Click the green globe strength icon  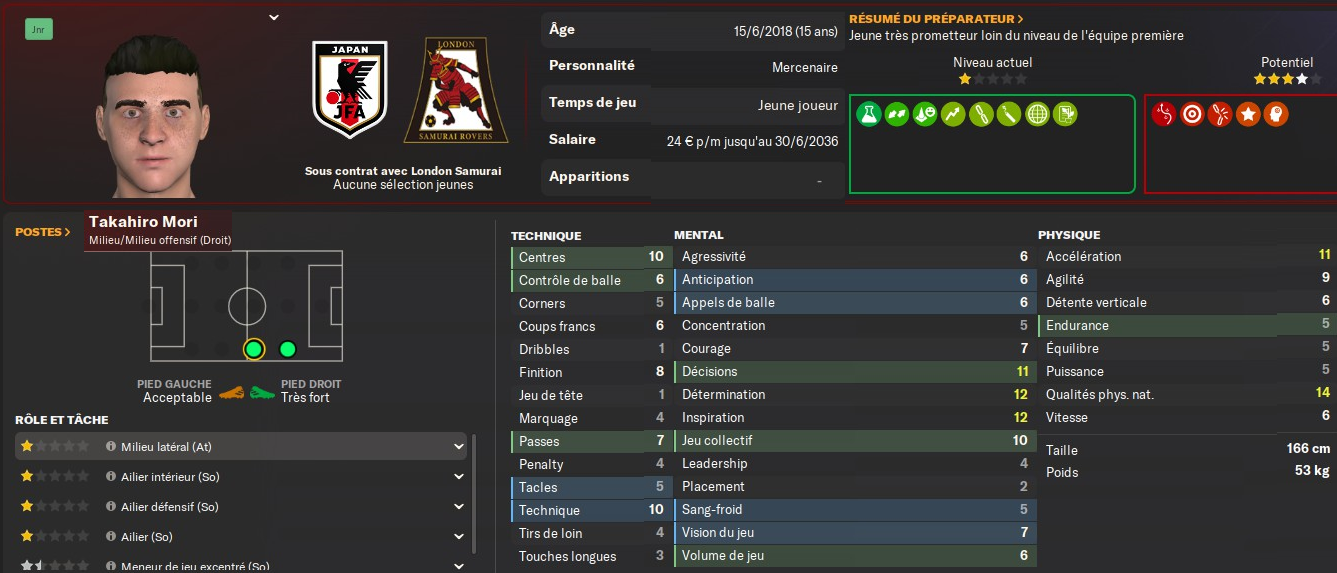coord(1037,115)
